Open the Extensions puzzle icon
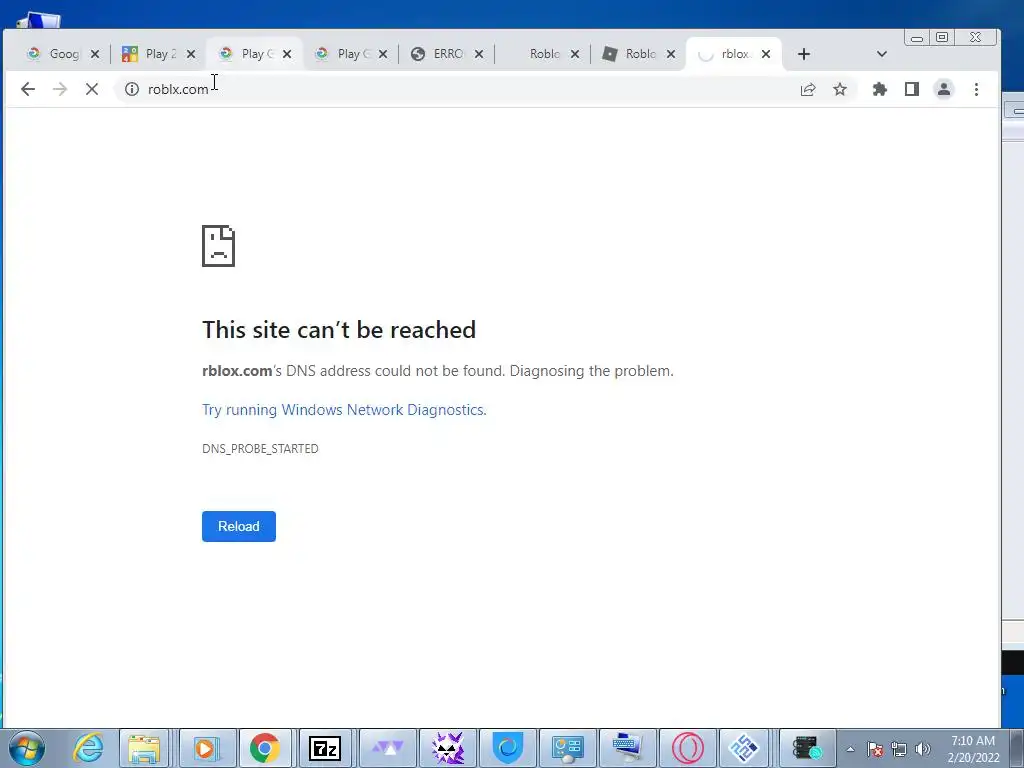The height and width of the screenshot is (768, 1024). click(x=880, y=89)
